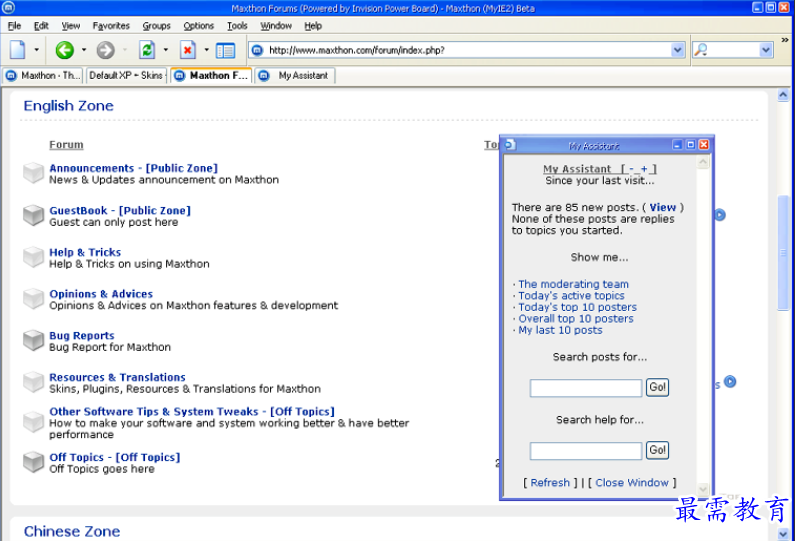This screenshot has width=797, height=541.
Task: Click the main page vertical scrollbar thumb
Action: coord(783,253)
